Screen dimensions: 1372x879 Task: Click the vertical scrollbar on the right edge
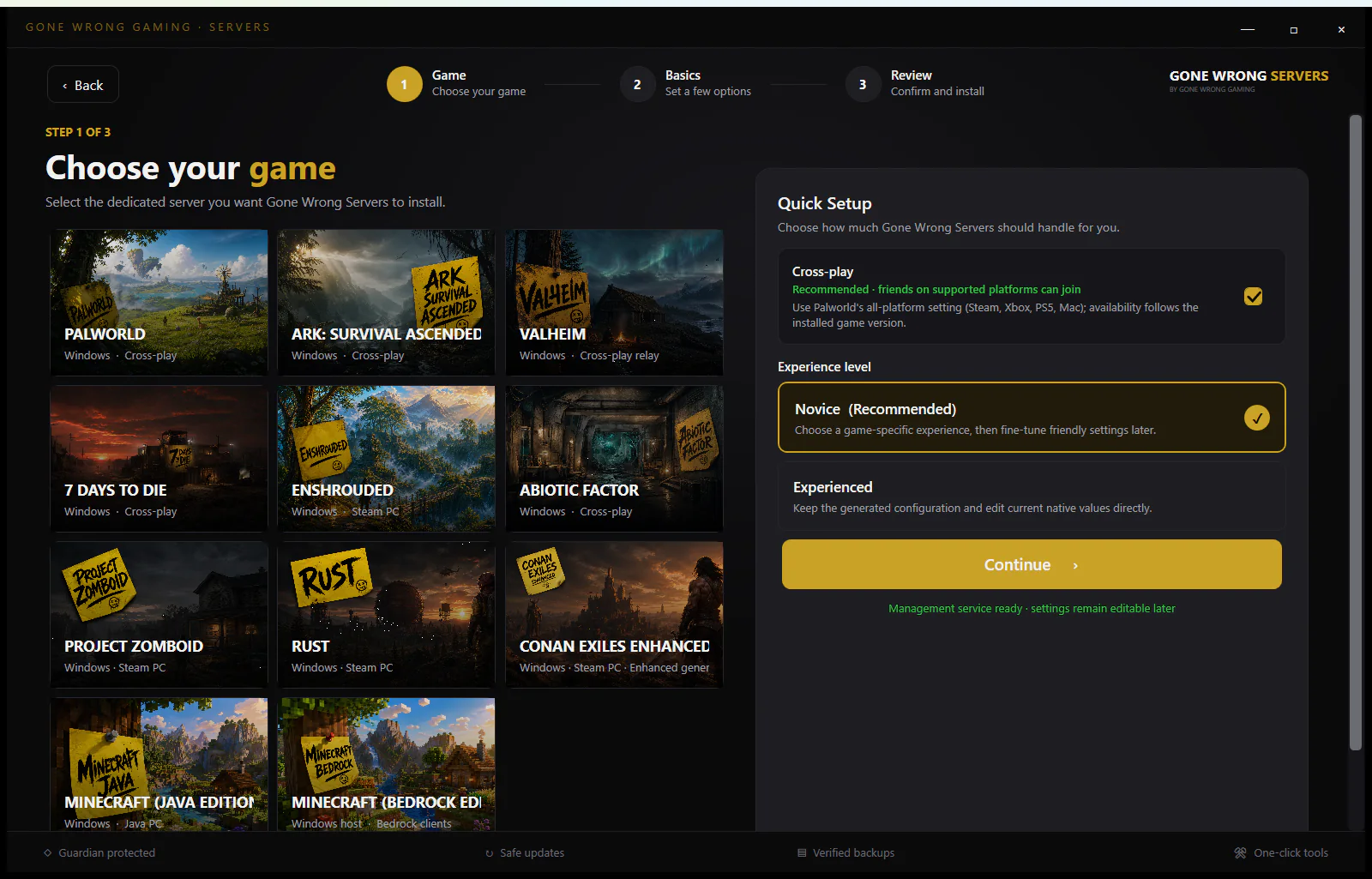tap(1355, 432)
